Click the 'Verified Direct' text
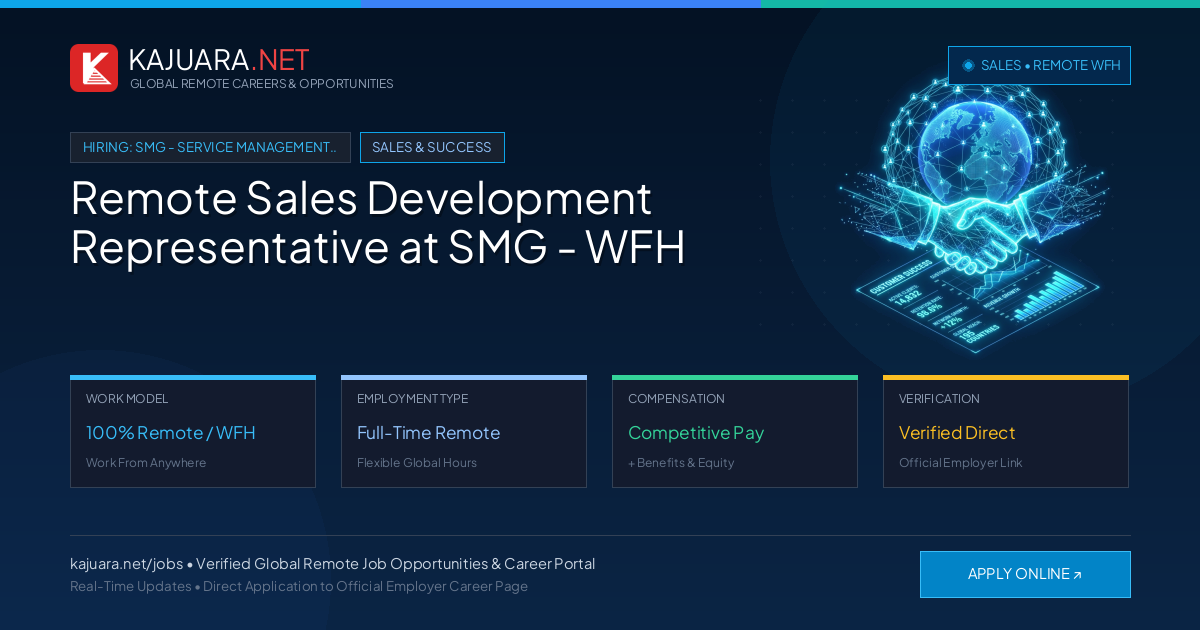This screenshot has height=630, width=1200. pos(957,433)
